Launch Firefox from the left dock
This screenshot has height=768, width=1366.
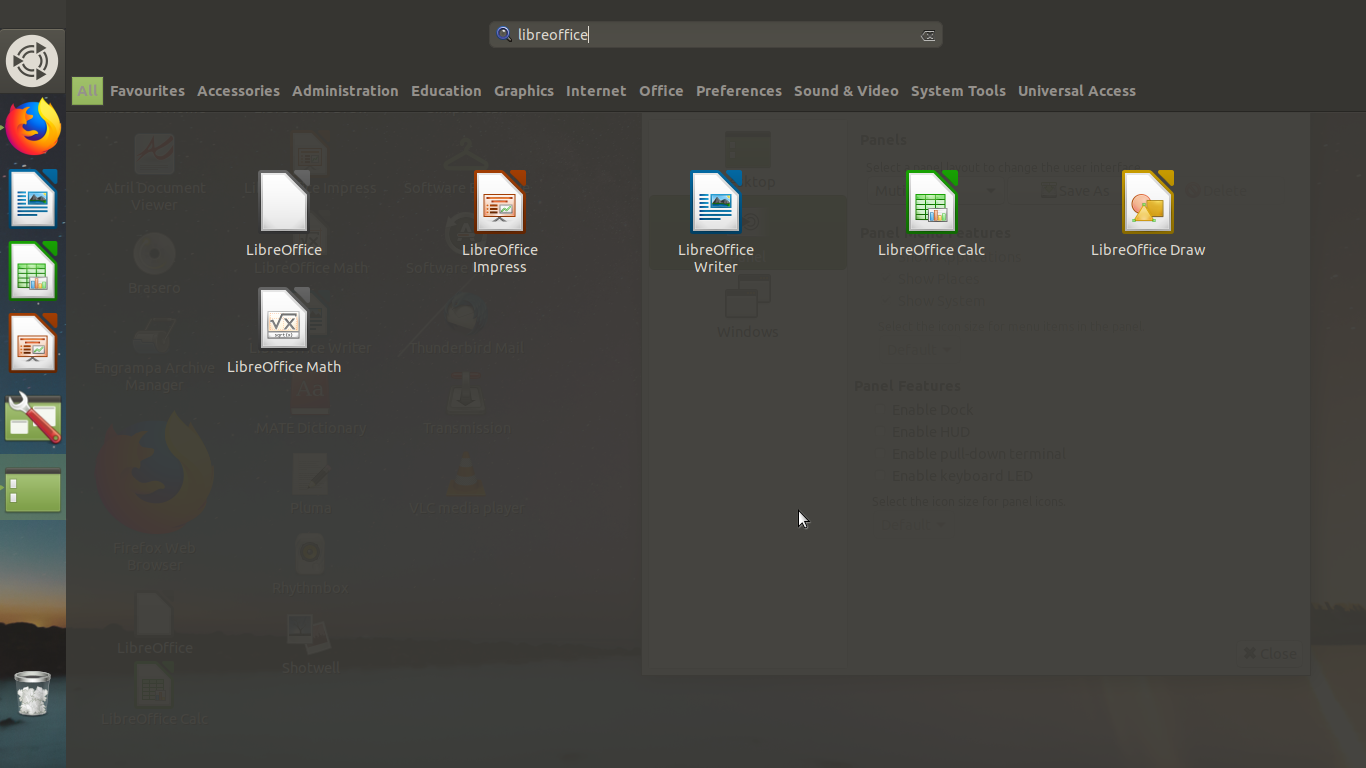click(x=32, y=127)
